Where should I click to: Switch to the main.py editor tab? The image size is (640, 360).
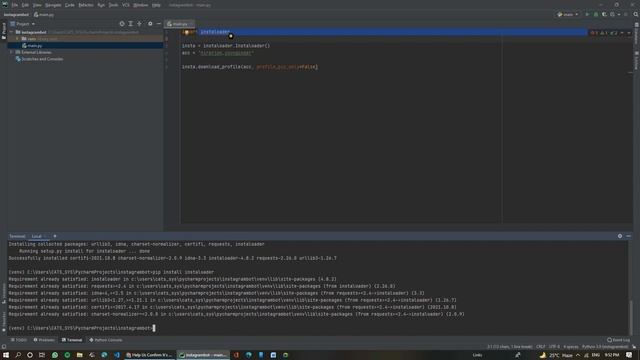pos(179,24)
